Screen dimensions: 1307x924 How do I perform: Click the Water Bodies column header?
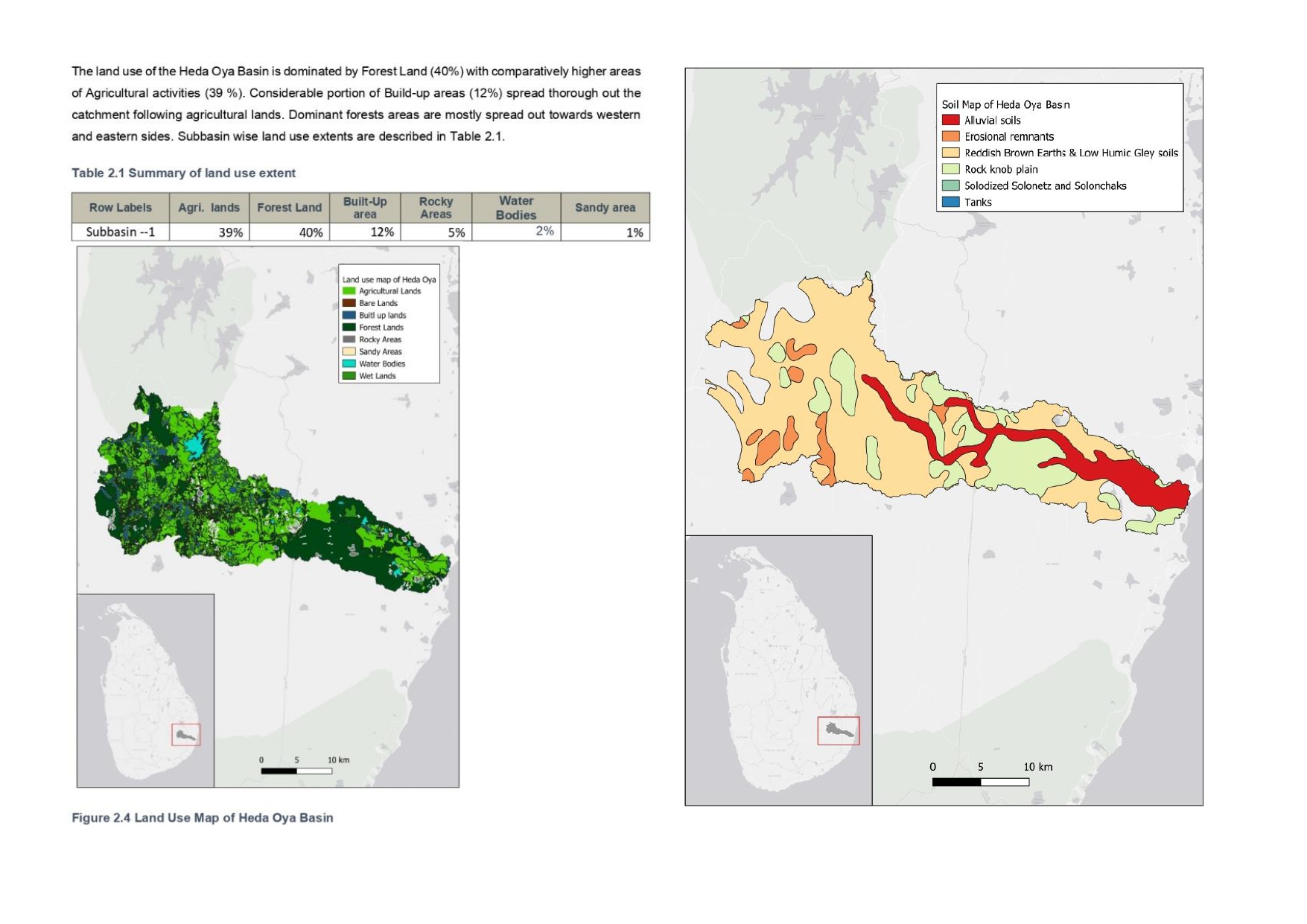pos(516,208)
